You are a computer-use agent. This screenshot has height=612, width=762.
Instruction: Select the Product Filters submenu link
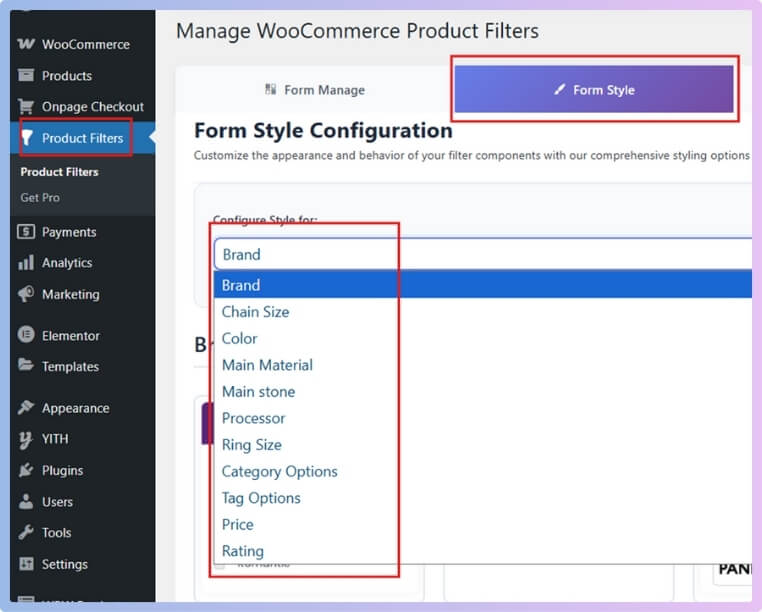click(59, 172)
